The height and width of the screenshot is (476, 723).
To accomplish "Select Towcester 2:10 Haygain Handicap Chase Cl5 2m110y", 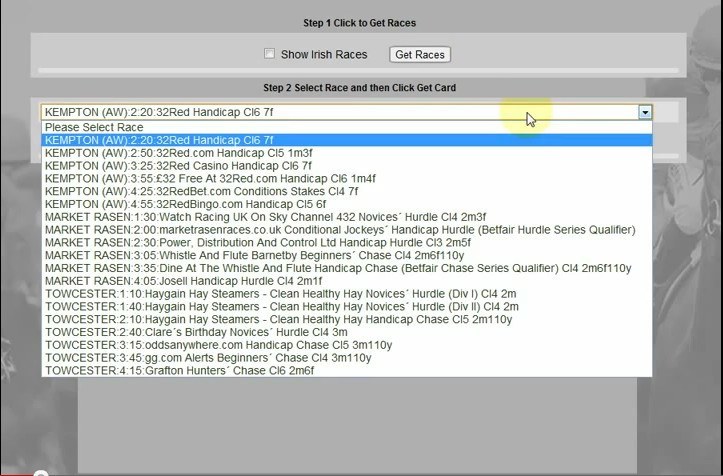I will click(x=347, y=320).
